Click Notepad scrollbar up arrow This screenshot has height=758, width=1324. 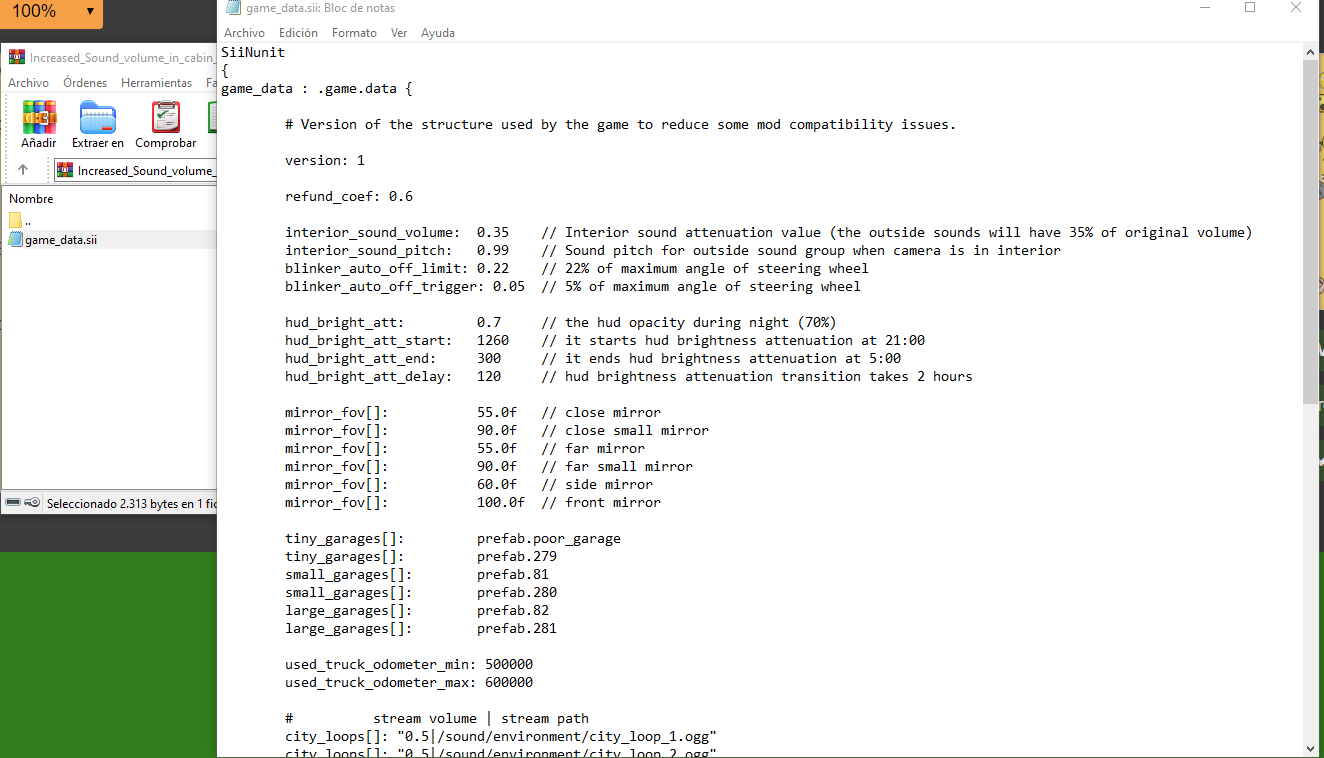click(x=1313, y=51)
